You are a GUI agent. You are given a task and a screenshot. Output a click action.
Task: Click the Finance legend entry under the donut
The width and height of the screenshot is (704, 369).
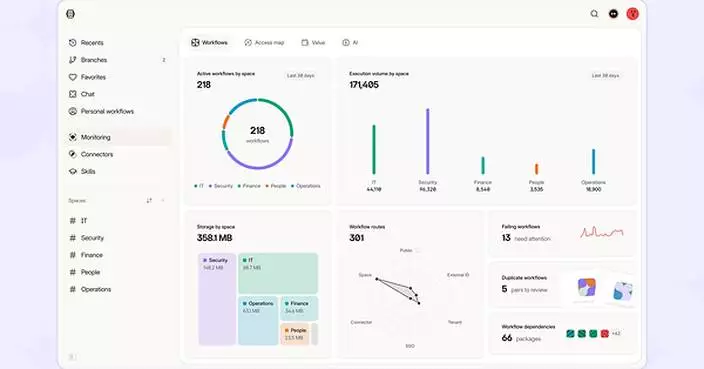tap(249, 186)
